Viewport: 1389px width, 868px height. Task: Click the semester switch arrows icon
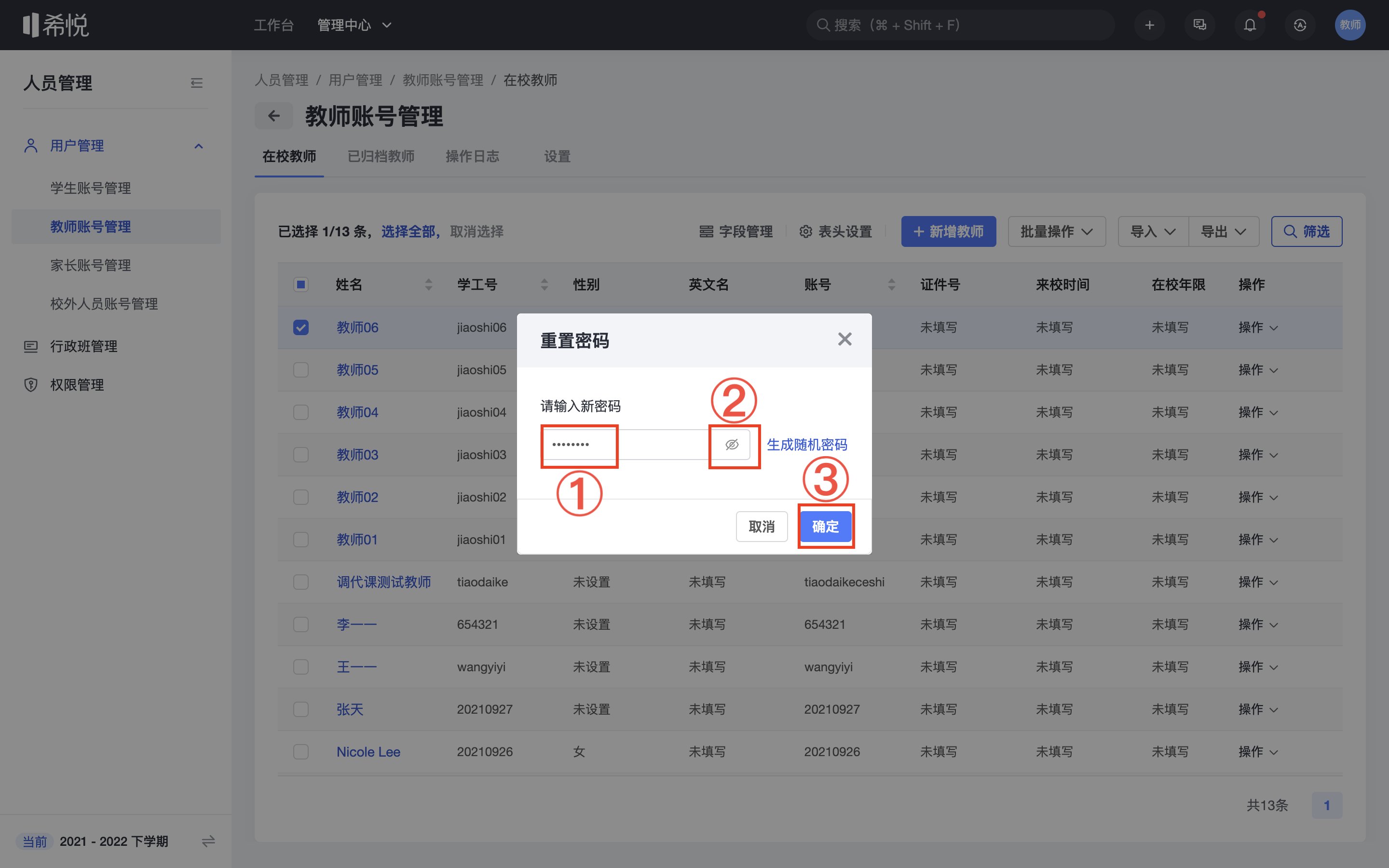[208, 841]
